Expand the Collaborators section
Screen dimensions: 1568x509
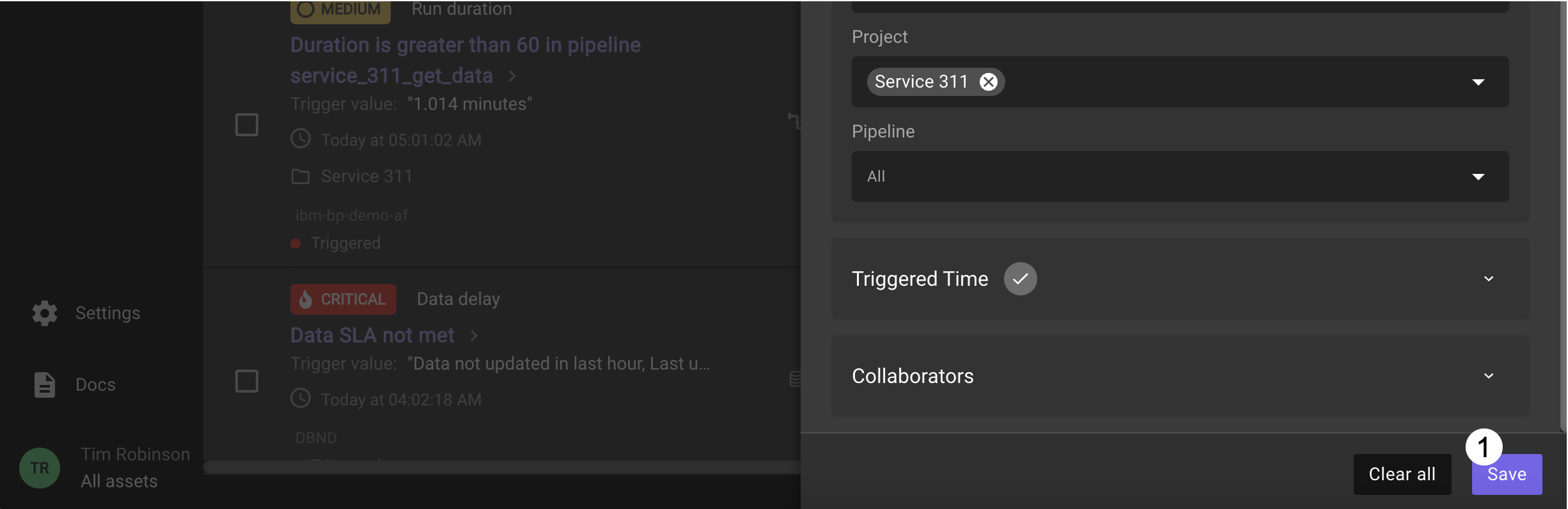(1488, 376)
